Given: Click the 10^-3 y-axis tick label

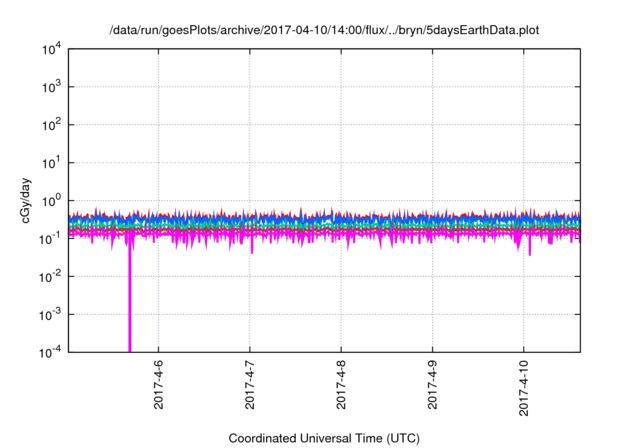Looking at the screenshot, I should coord(51,315).
